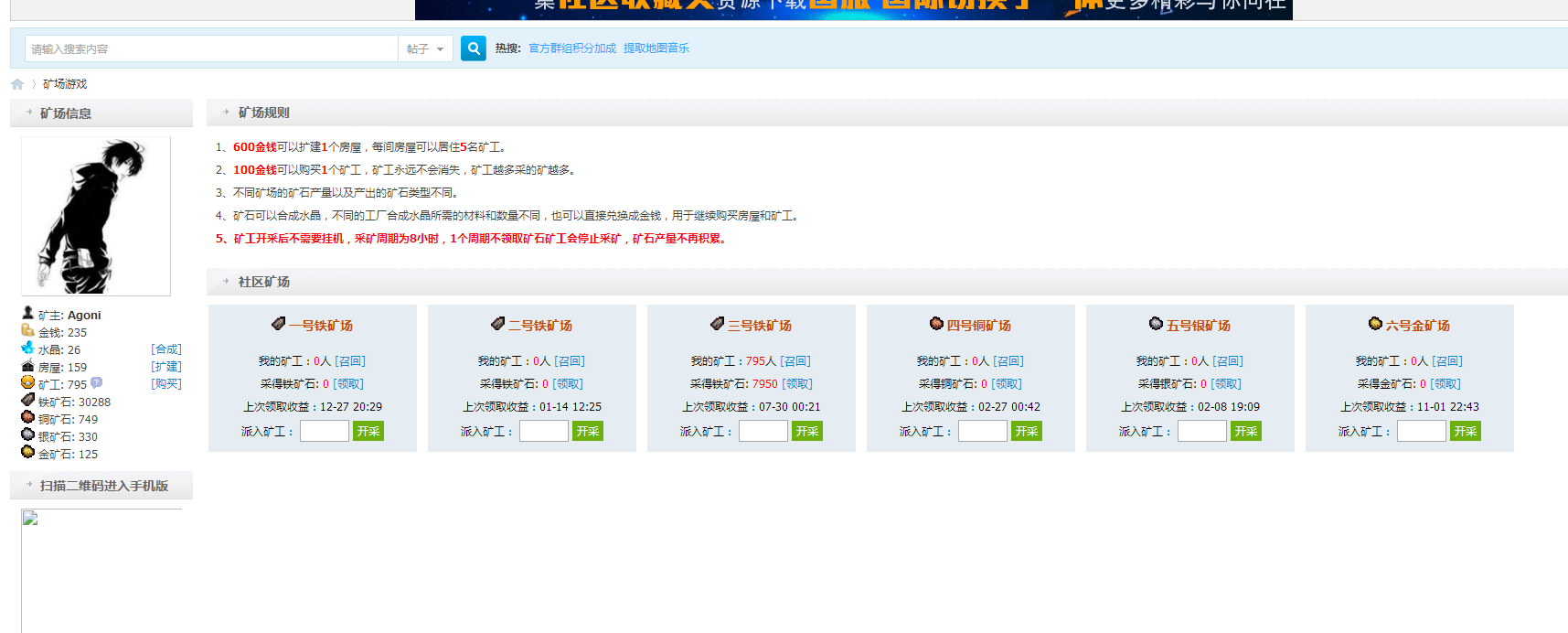Click the 铜矿石 ore icon in sidebar
This screenshot has width=1568, height=633.
pyautogui.click(x=27, y=417)
